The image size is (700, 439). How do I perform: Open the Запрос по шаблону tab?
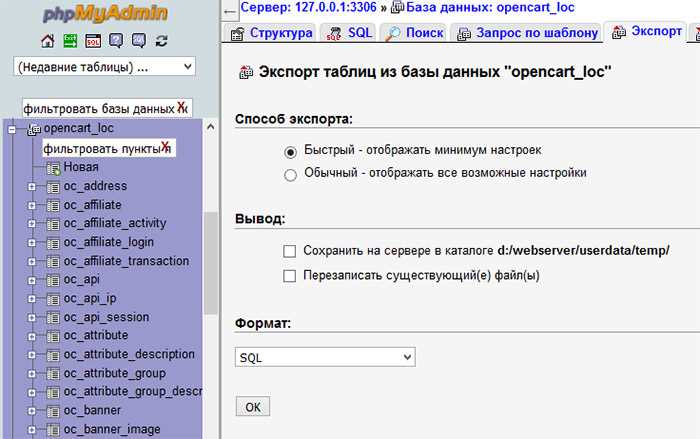527,33
